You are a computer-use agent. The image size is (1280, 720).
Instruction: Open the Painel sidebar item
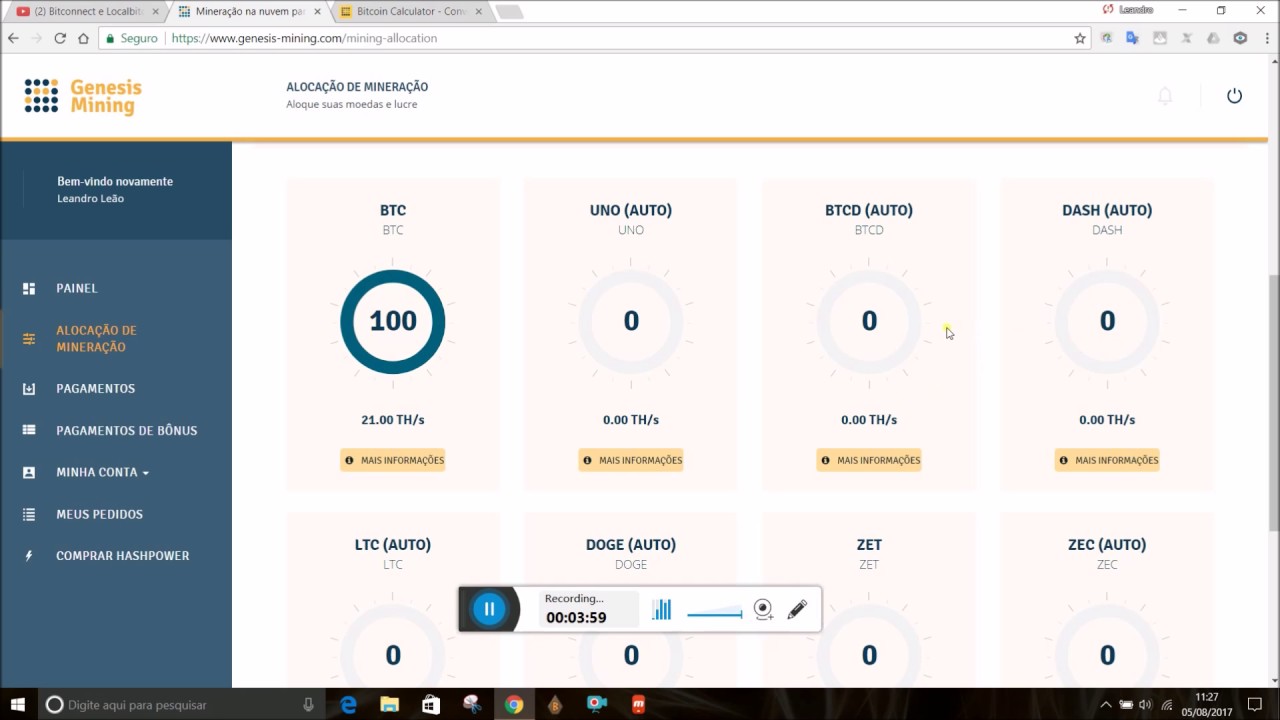[77, 288]
